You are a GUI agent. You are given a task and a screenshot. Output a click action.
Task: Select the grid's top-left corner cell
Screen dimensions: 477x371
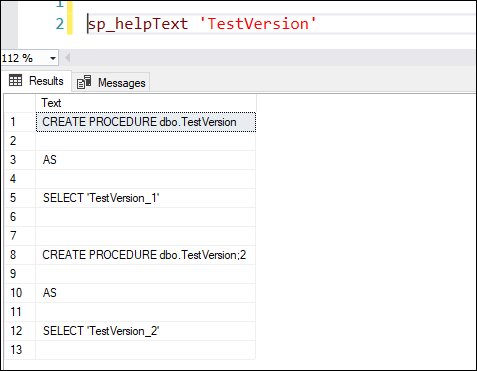point(20,103)
